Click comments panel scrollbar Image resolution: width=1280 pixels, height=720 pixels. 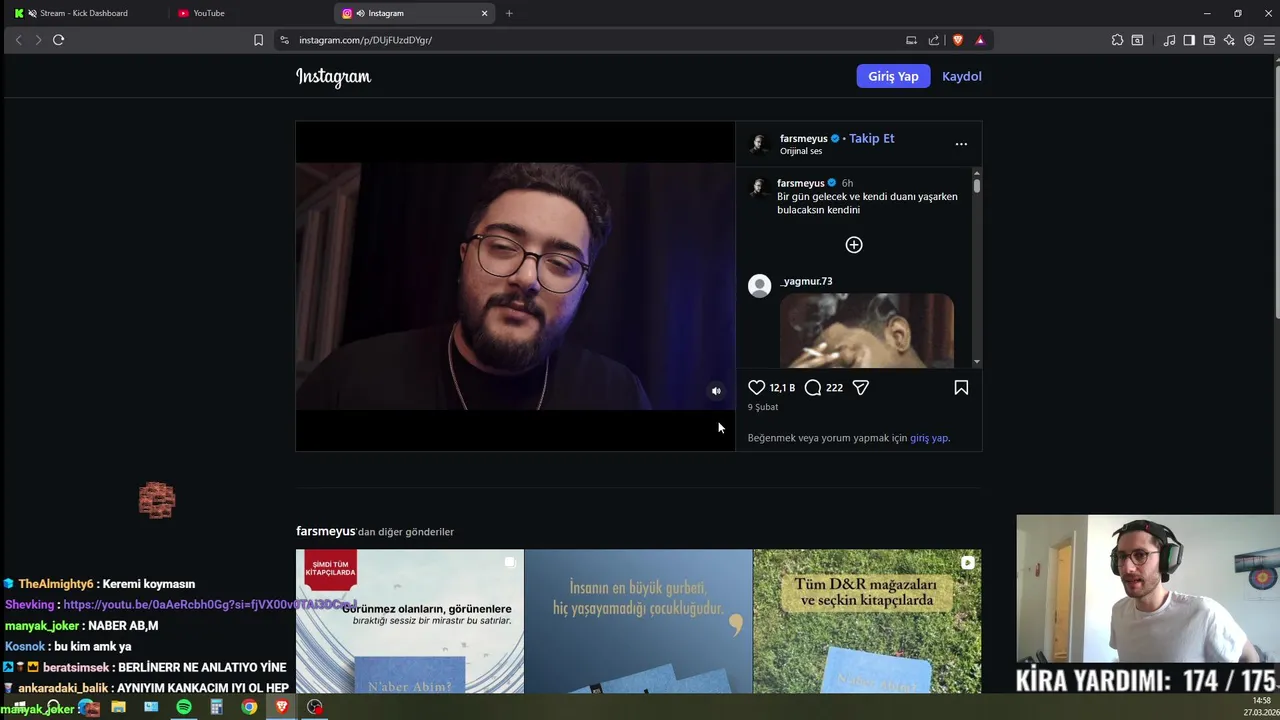pos(976,187)
